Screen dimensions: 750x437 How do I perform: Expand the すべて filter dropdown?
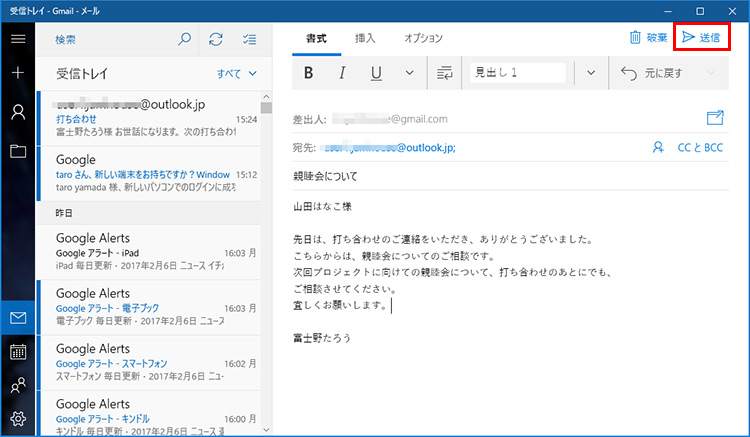238,73
